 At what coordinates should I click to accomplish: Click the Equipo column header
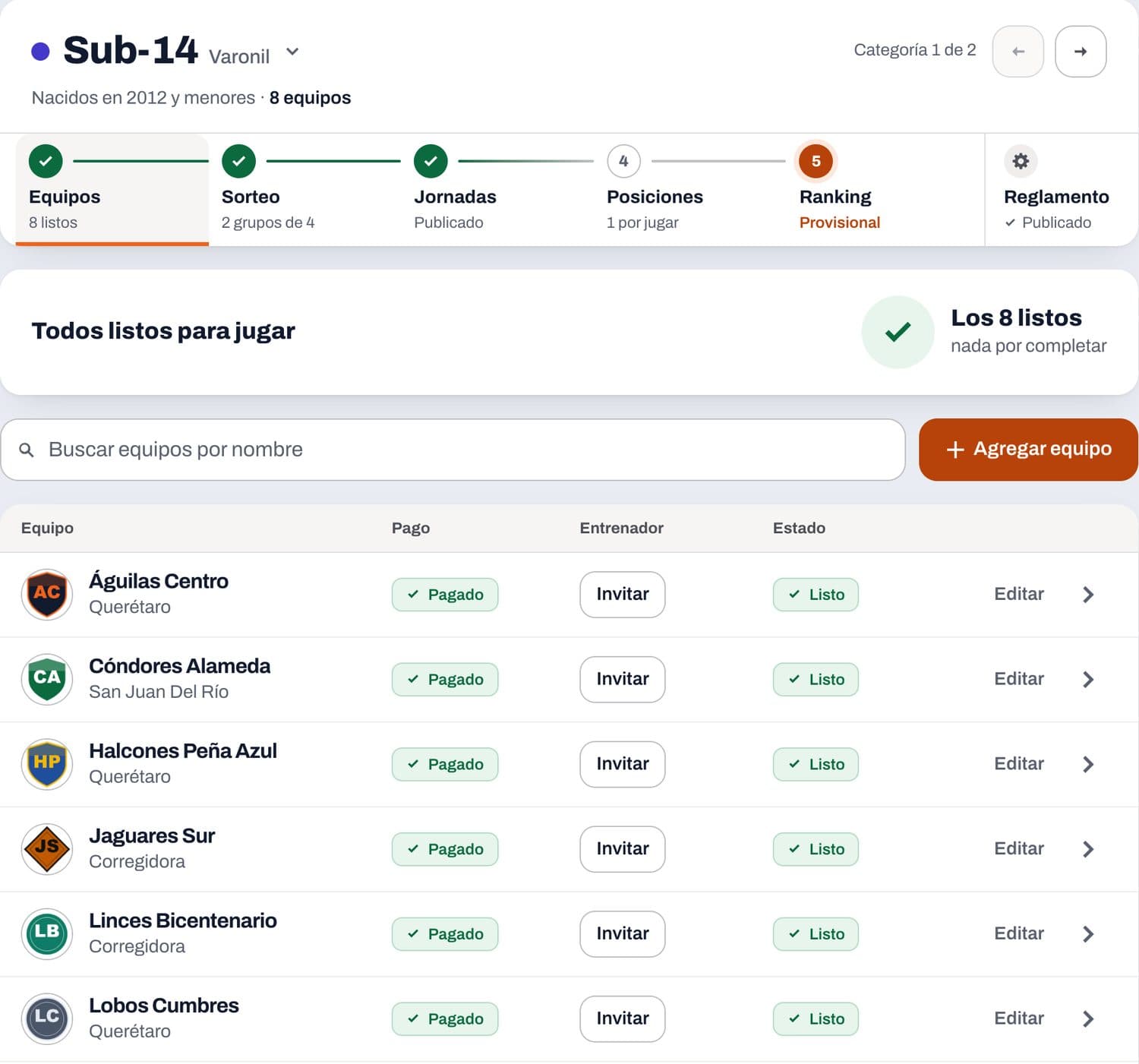click(x=47, y=528)
